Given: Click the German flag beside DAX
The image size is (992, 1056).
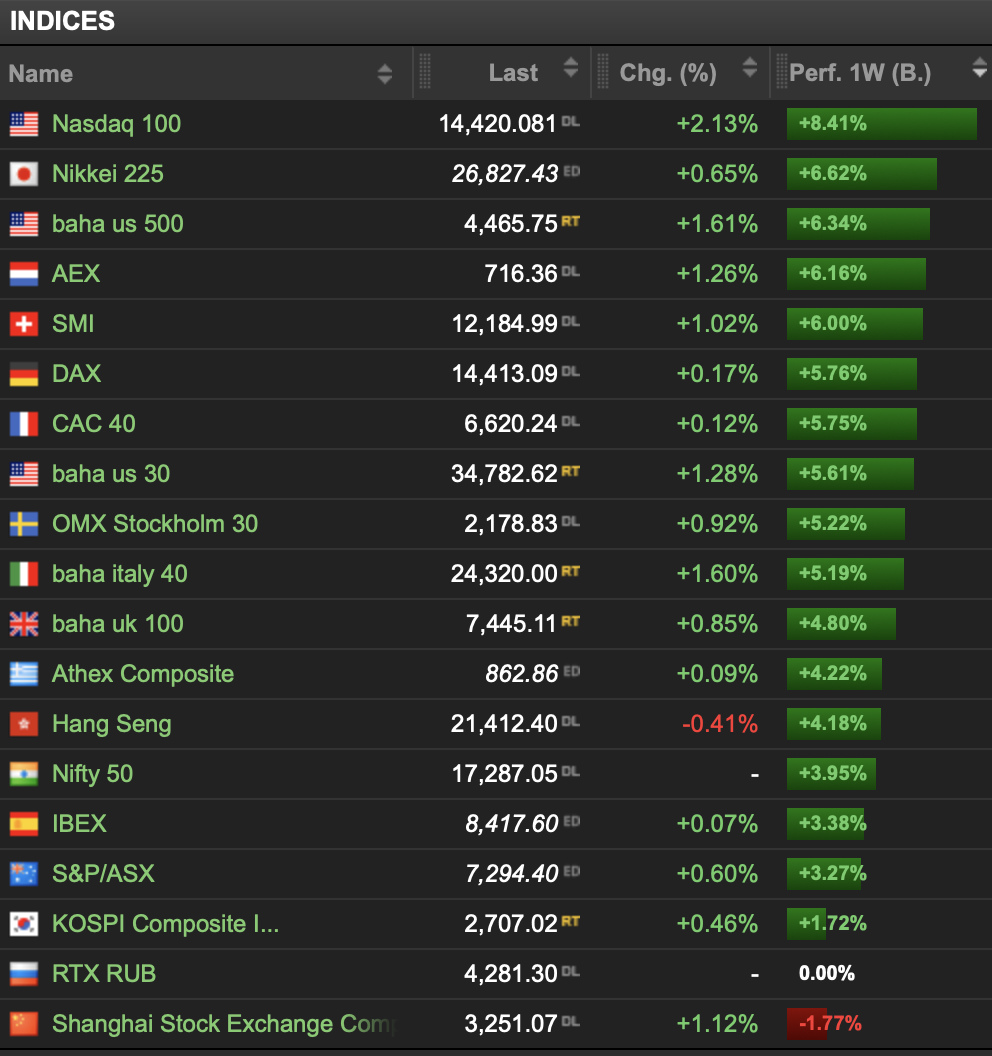Looking at the screenshot, I should pyautogui.click(x=24, y=374).
